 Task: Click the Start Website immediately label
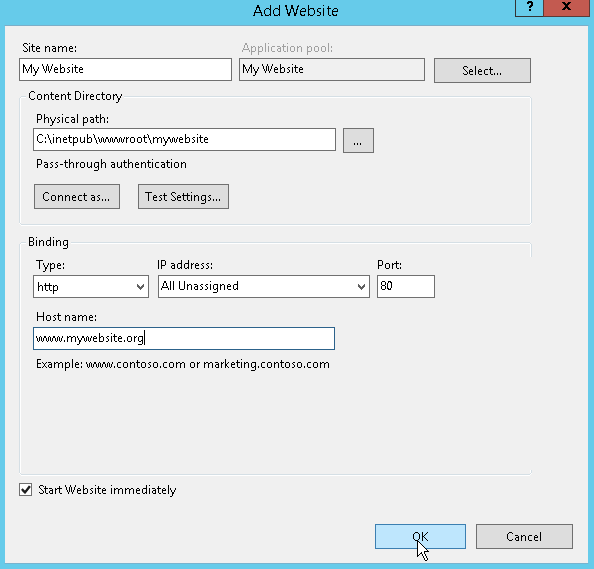tap(107, 490)
